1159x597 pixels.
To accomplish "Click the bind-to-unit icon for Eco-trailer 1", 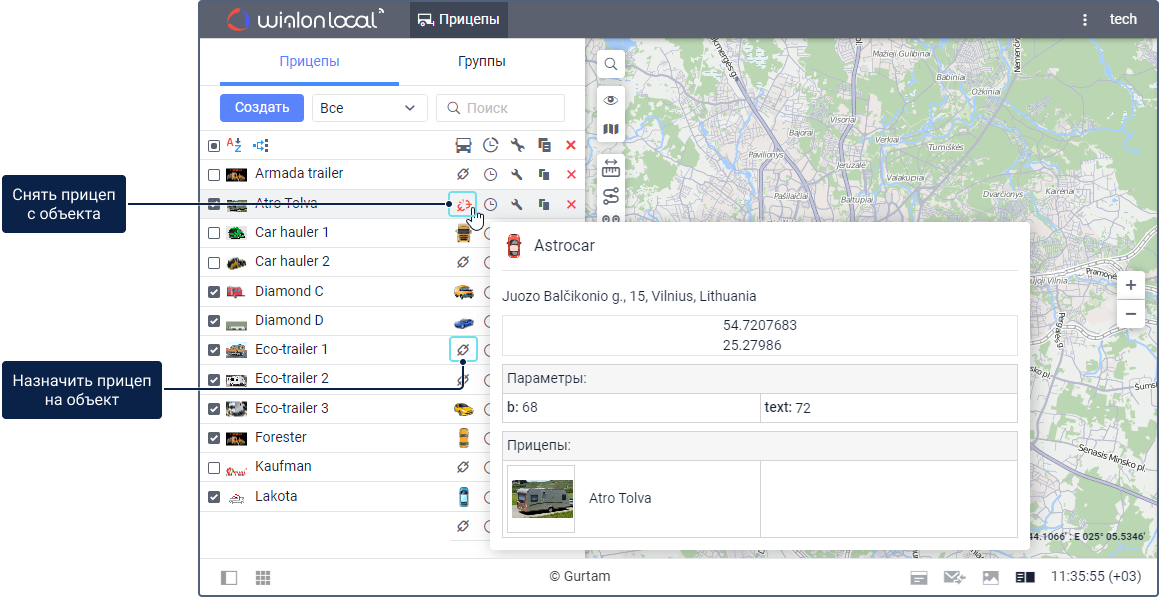I will [x=462, y=350].
